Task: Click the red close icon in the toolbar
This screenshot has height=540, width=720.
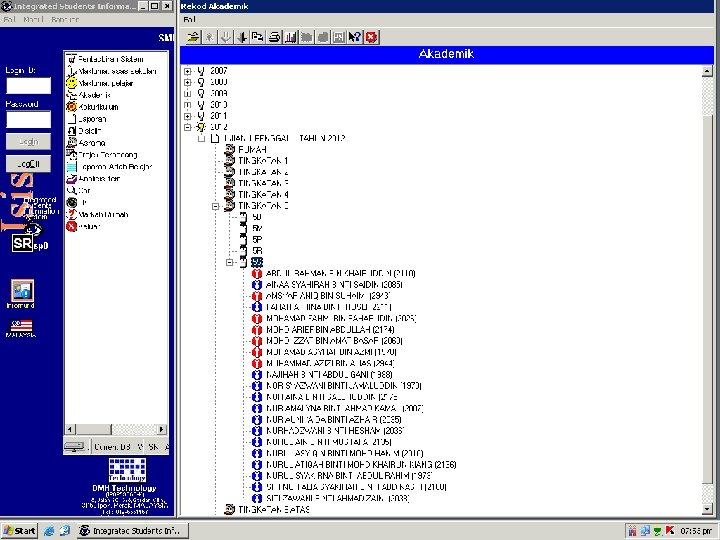Action: coord(371,37)
